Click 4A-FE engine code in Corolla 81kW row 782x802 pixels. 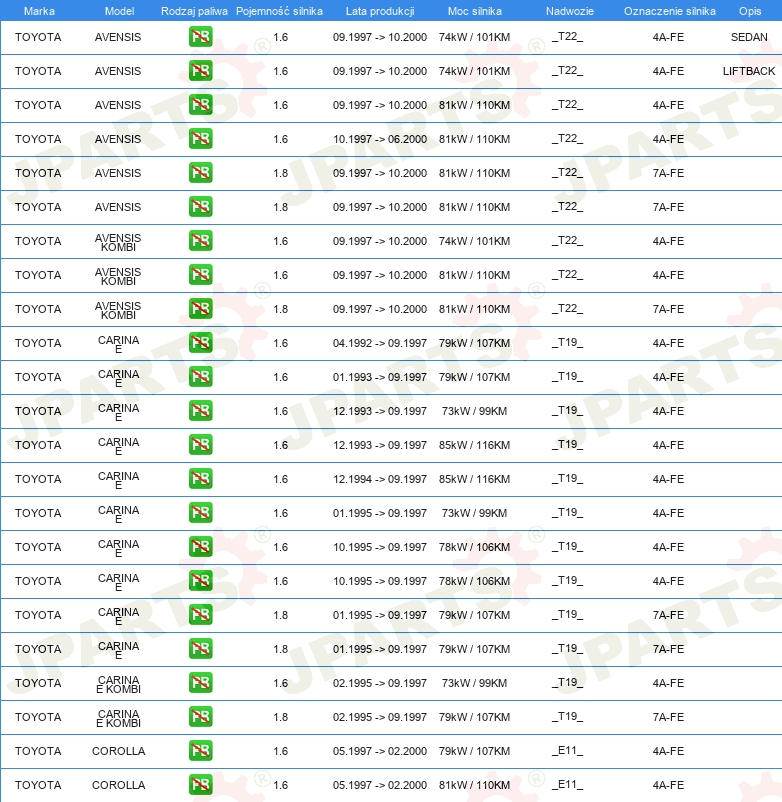point(668,785)
